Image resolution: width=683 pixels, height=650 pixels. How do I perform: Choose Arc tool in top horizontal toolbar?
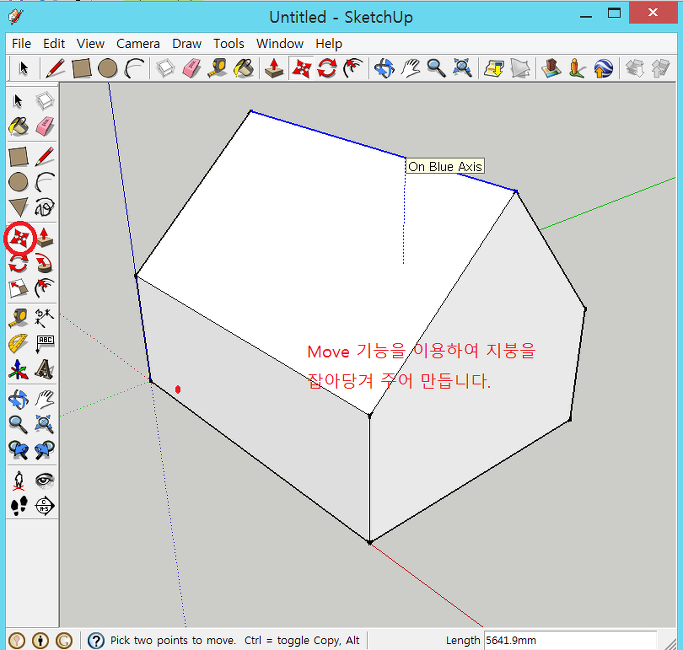tap(134, 68)
